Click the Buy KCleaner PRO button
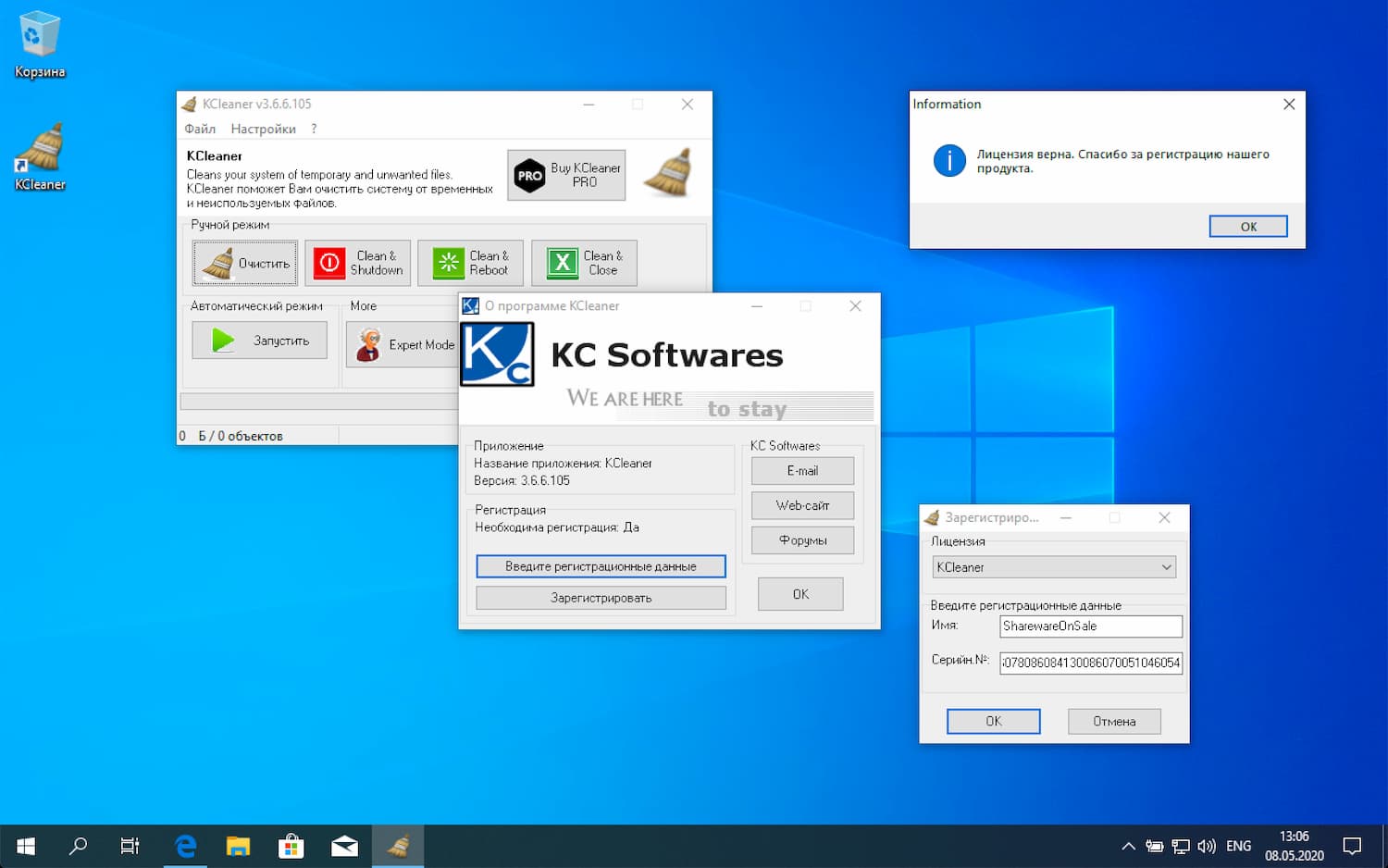 [566, 175]
